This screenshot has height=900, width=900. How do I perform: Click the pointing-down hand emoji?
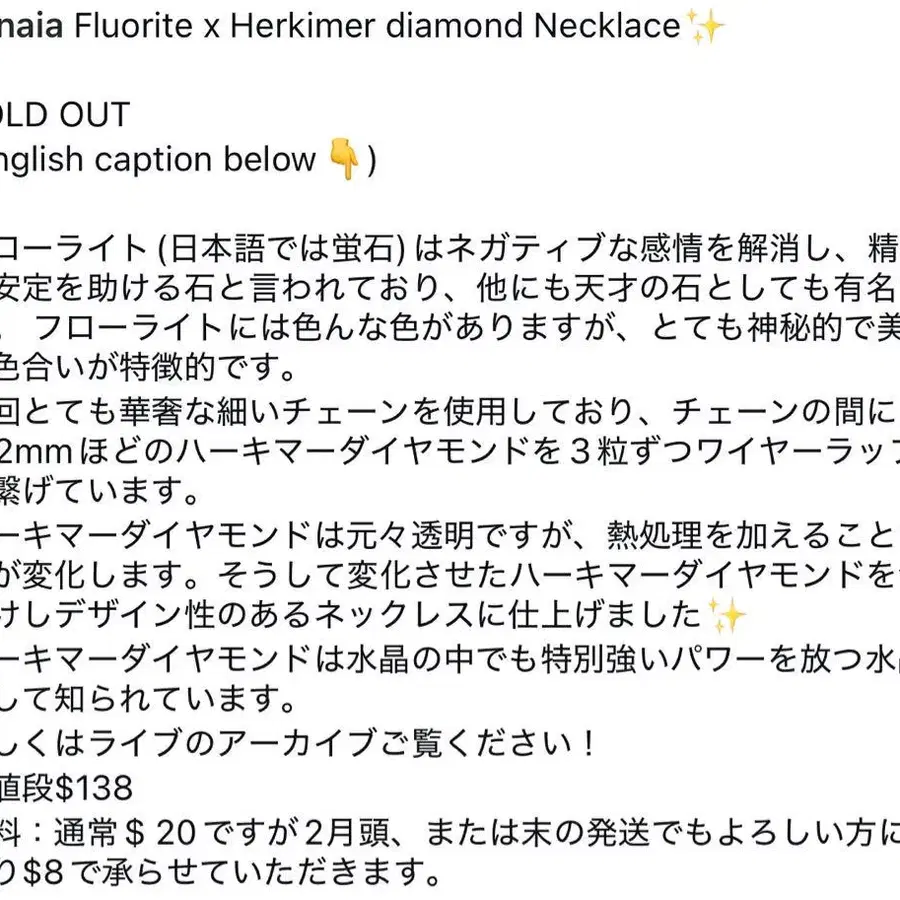[343, 160]
